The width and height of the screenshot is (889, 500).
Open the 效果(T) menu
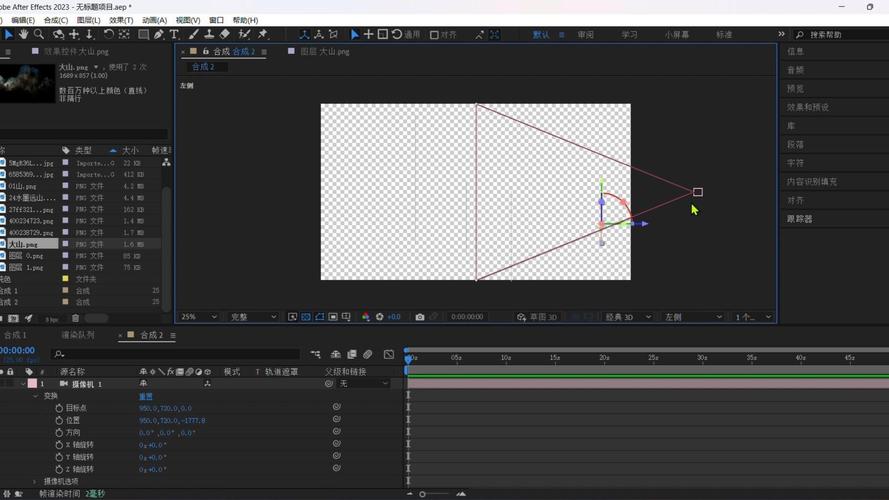point(121,20)
